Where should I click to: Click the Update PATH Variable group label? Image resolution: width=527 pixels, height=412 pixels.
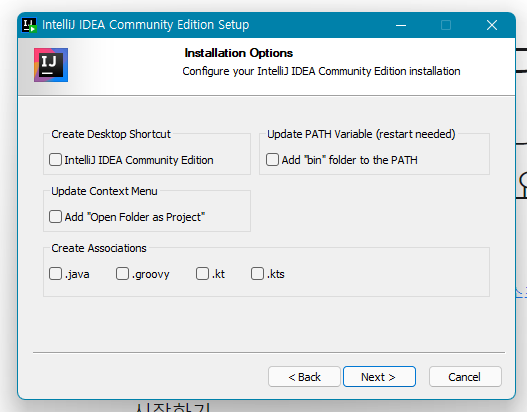pos(361,134)
